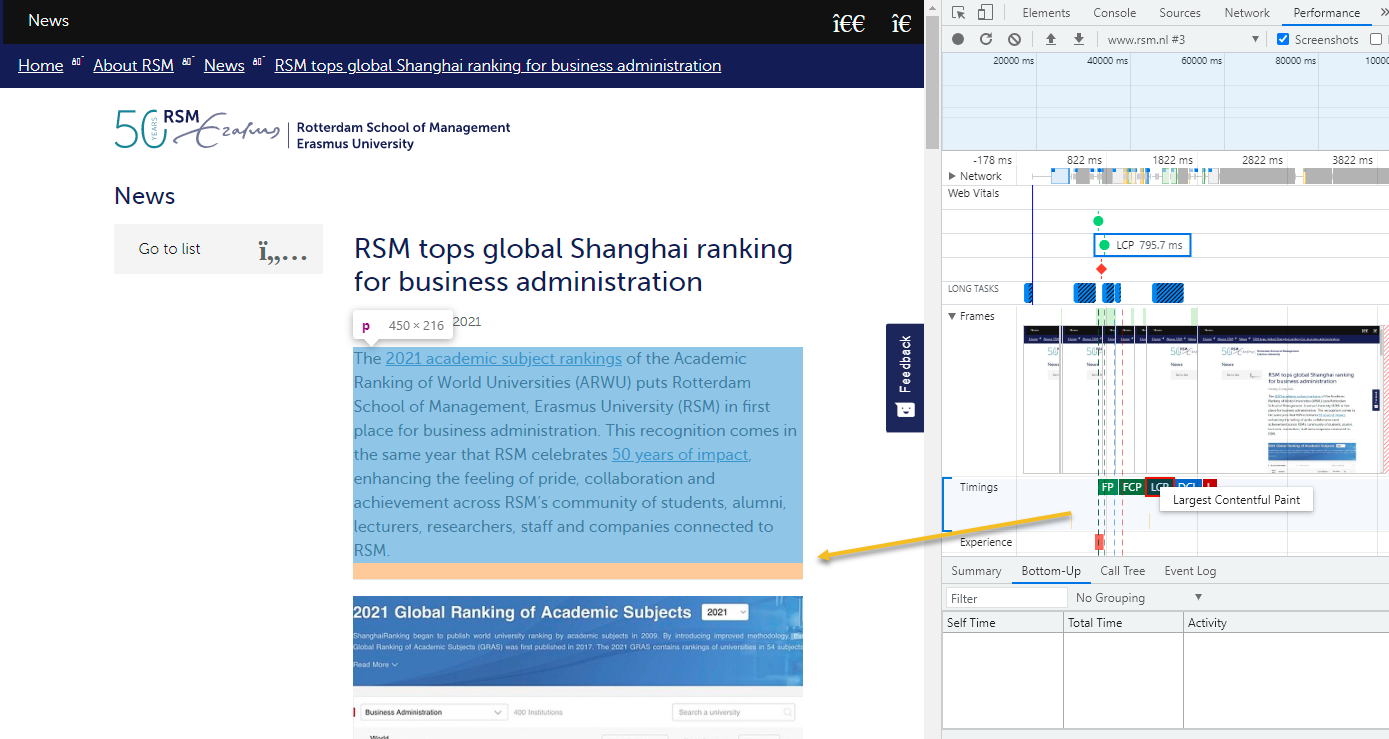This screenshot has height=739, width=1389.
Task: Clear the performance recording
Action: click(1014, 39)
